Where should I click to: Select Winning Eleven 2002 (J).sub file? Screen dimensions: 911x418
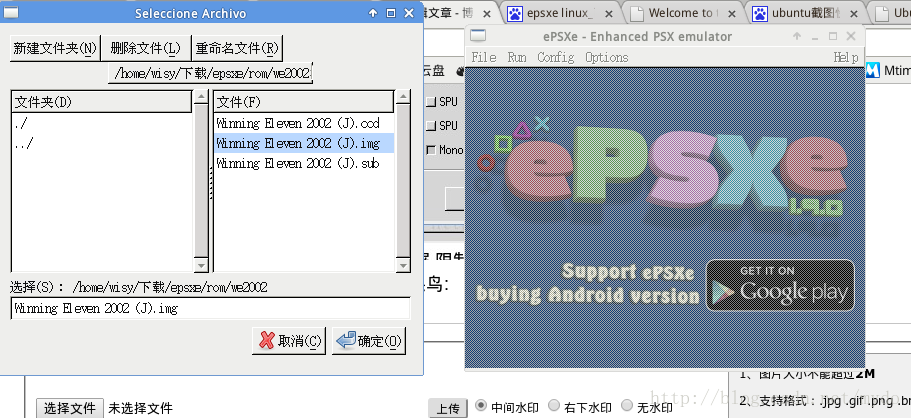coord(304,163)
